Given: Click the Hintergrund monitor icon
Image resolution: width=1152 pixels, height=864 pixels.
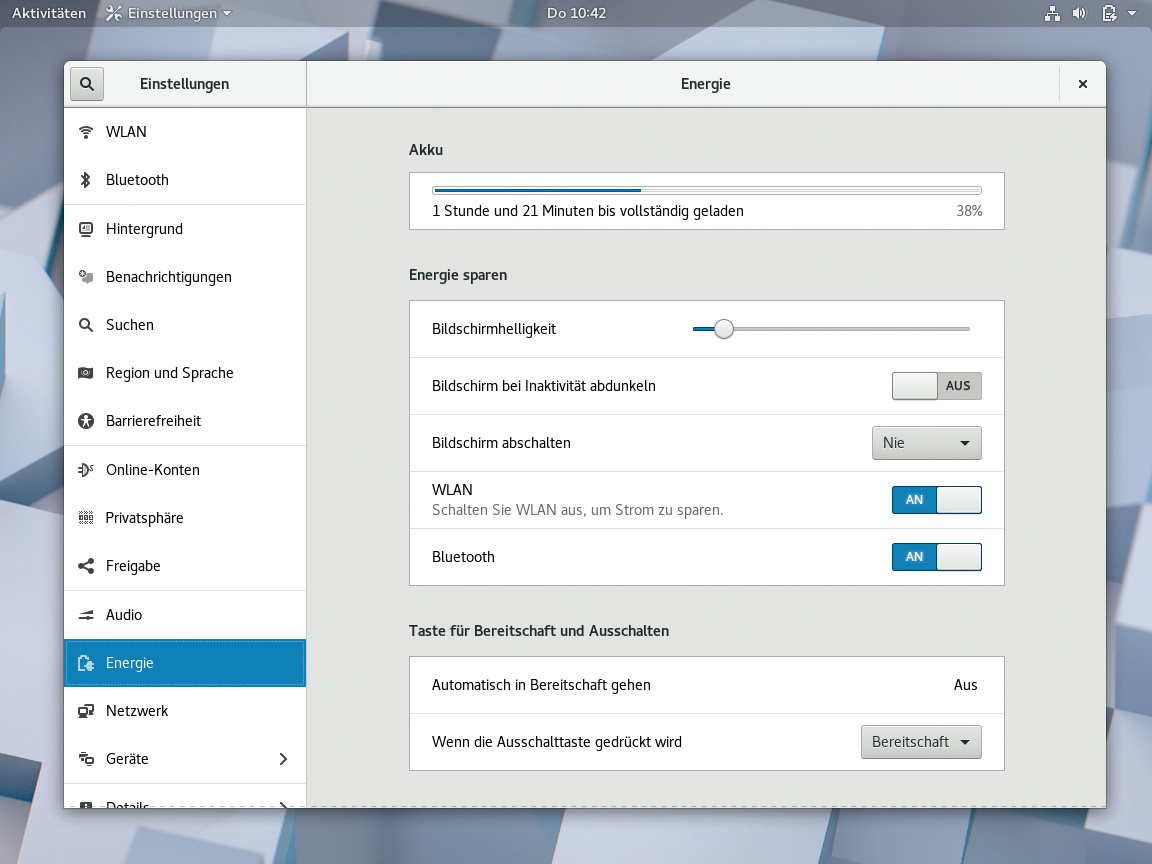Looking at the screenshot, I should [86, 229].
